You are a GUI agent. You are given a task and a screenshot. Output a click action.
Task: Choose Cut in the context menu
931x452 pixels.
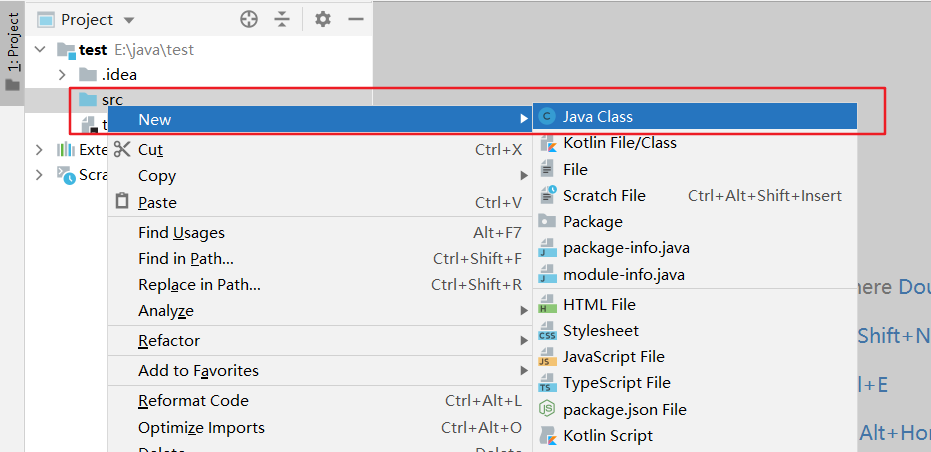click(320, 150)
